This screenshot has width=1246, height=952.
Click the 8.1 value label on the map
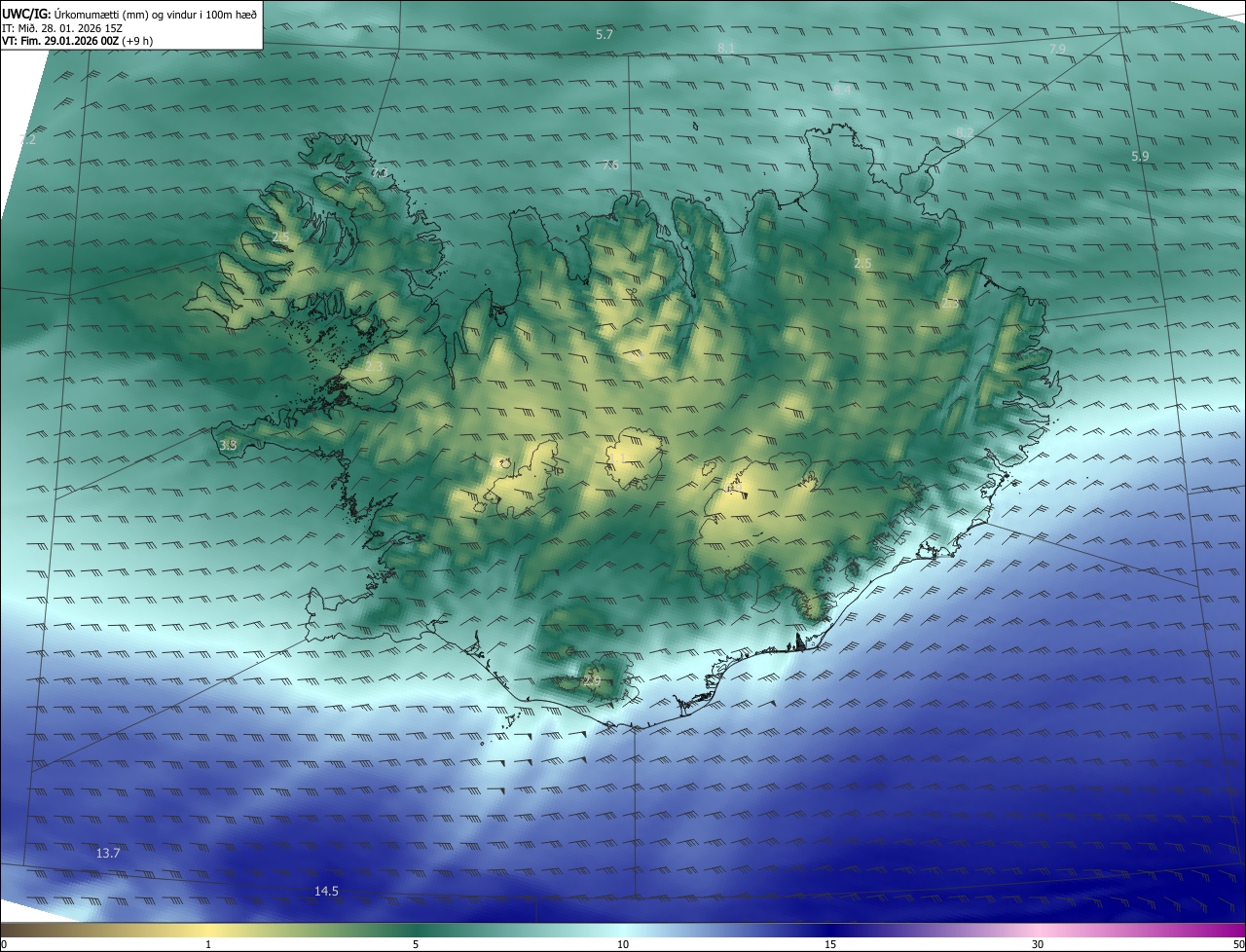point(726,48)
